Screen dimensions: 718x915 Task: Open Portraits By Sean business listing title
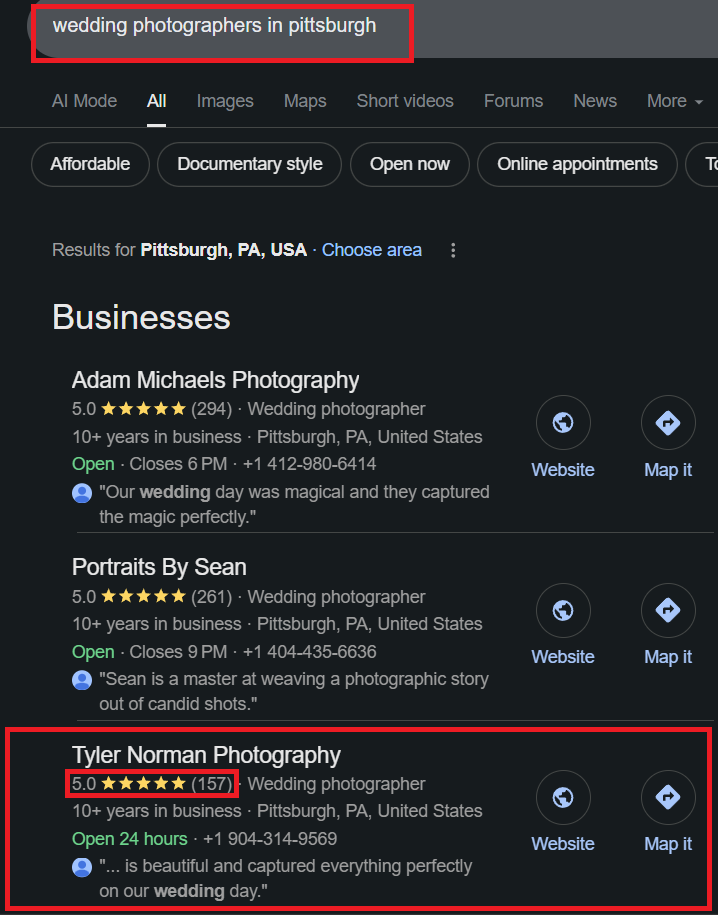[x=159, y=567]
